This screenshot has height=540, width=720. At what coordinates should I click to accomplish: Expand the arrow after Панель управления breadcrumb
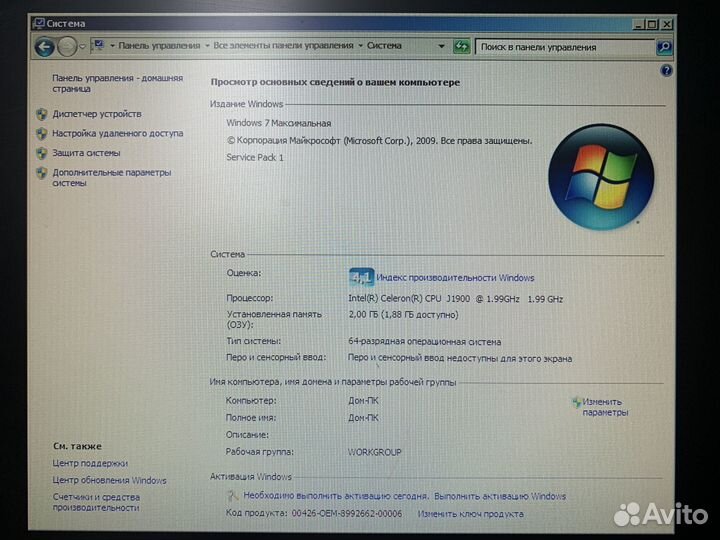208,46
